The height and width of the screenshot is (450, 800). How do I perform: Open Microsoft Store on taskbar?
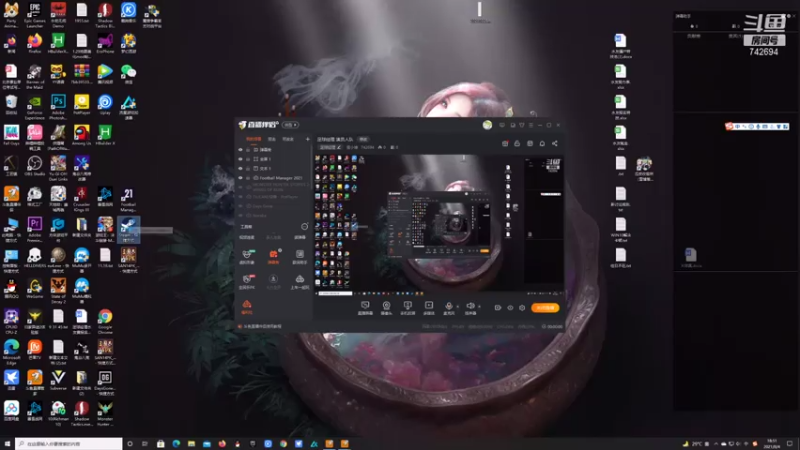160,444
